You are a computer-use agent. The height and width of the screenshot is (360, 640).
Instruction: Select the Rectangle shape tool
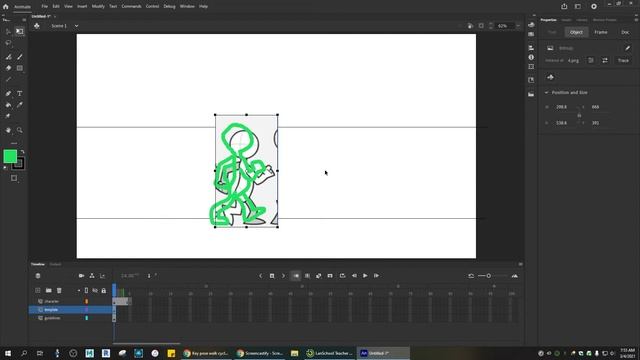[x=19, y=68]
